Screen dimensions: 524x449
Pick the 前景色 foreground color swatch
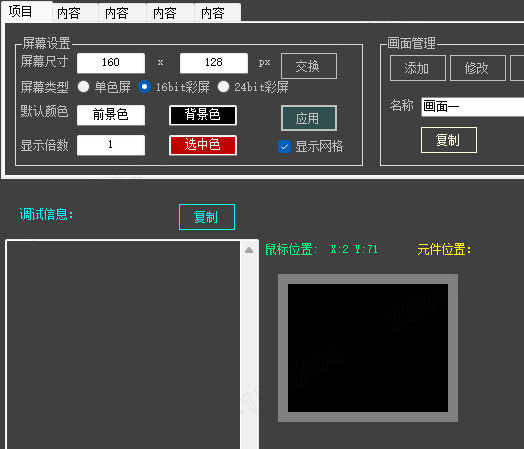[111, 115]
